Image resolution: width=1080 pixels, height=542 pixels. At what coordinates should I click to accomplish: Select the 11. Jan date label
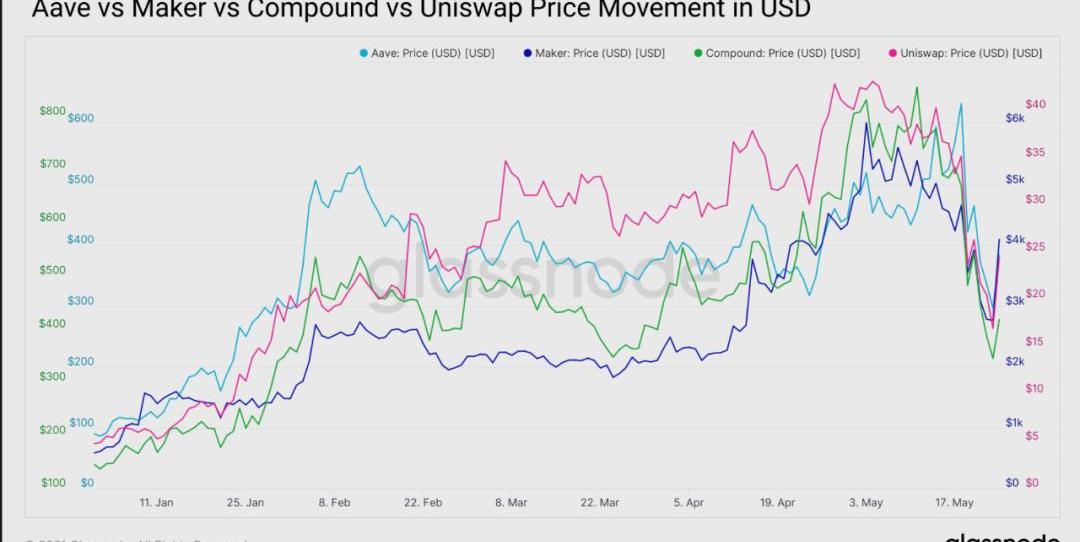click(x=156, y=503)
